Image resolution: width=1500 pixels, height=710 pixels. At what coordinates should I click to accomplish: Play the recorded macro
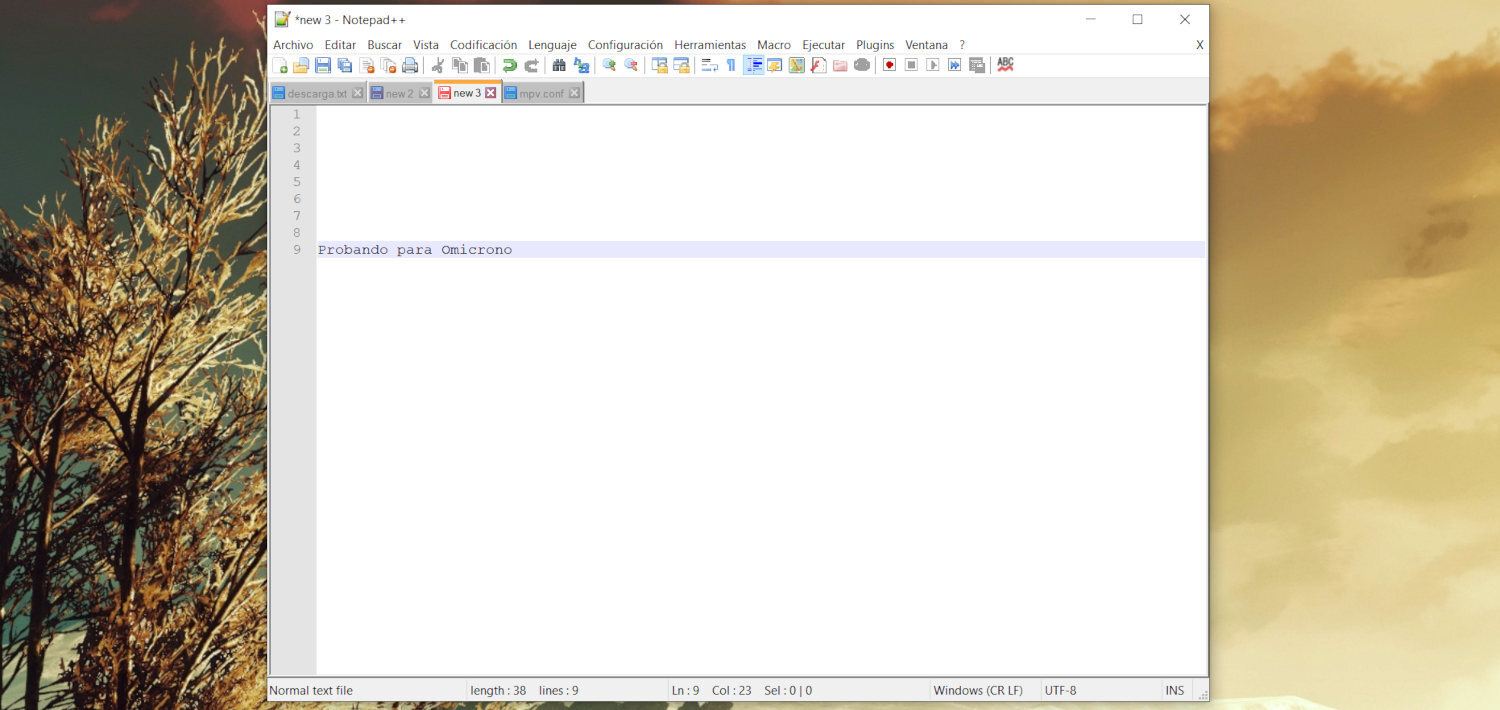(932, 65)
